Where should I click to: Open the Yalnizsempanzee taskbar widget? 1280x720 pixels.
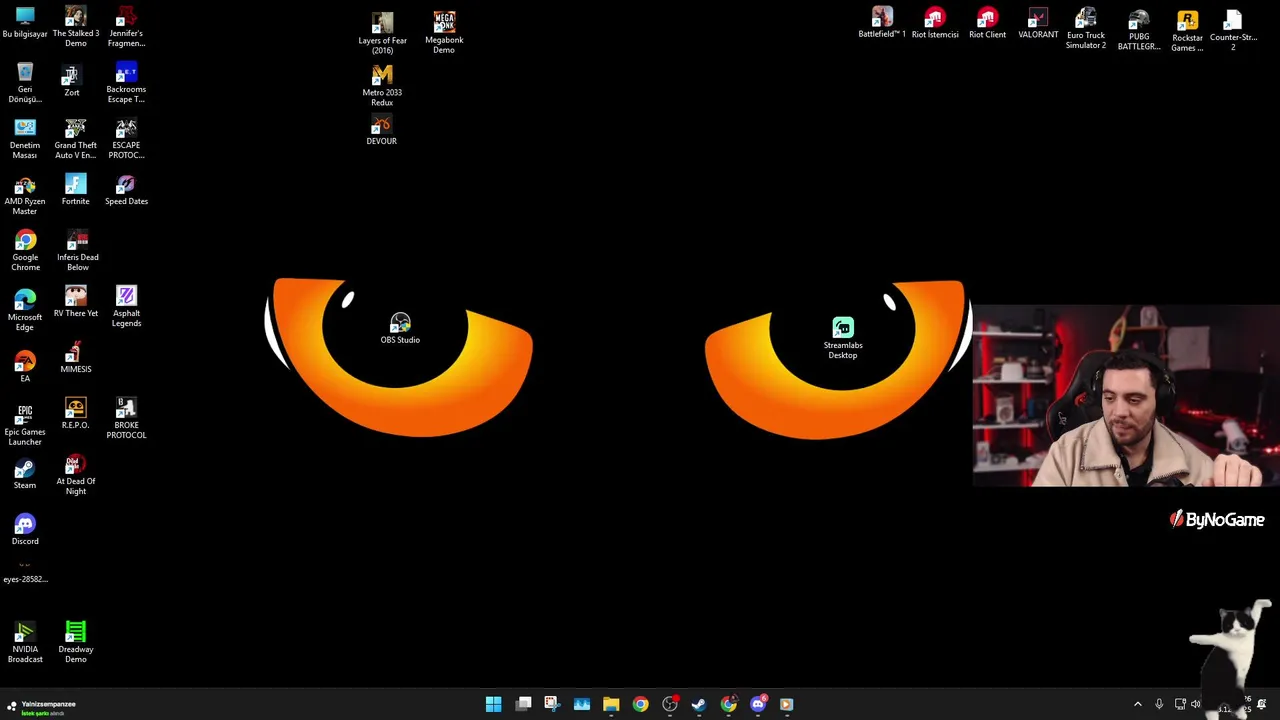(x=40, y=707)
